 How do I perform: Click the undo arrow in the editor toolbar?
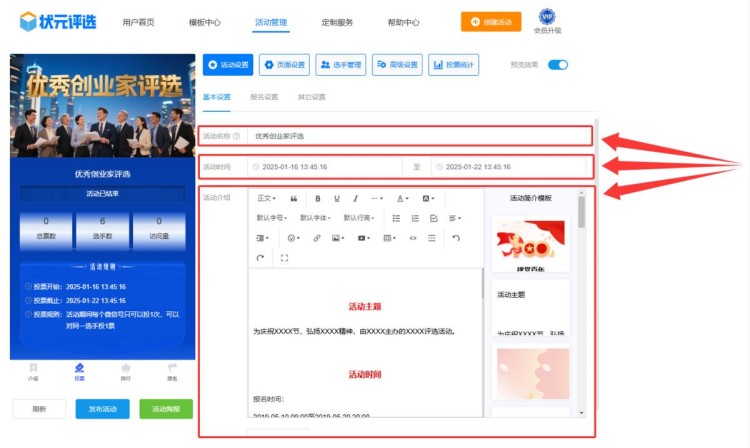point(456,238)
